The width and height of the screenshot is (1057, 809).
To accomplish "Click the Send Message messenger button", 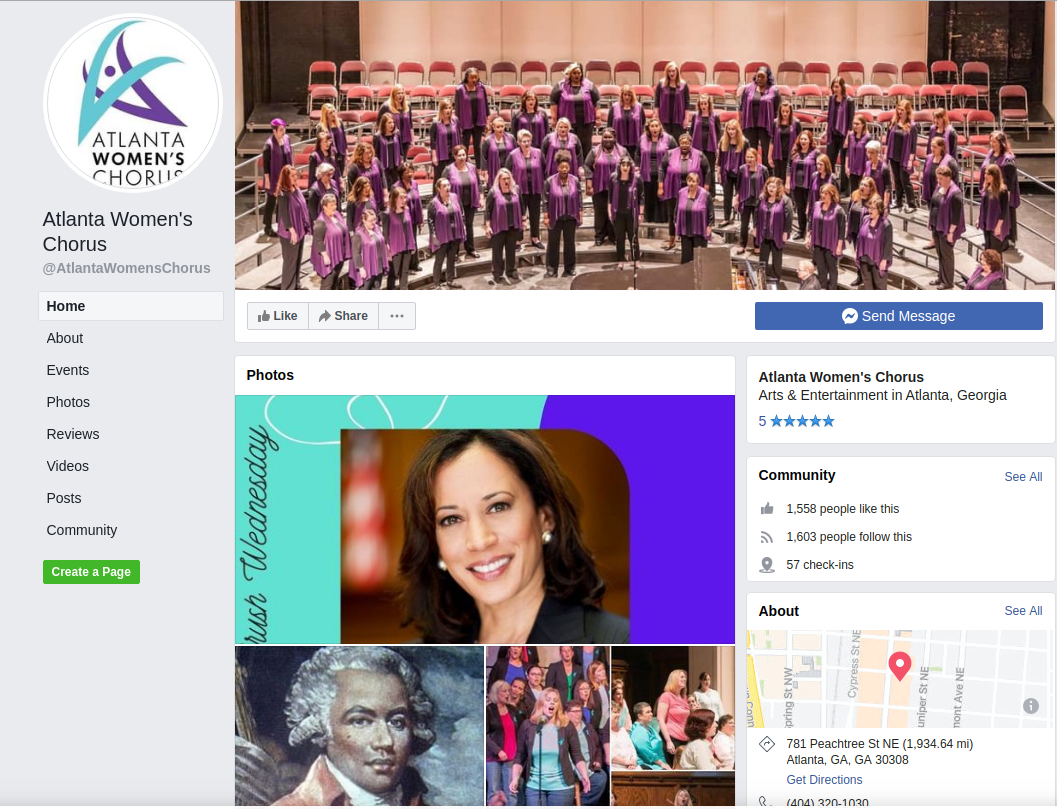I will coord(899,316).
